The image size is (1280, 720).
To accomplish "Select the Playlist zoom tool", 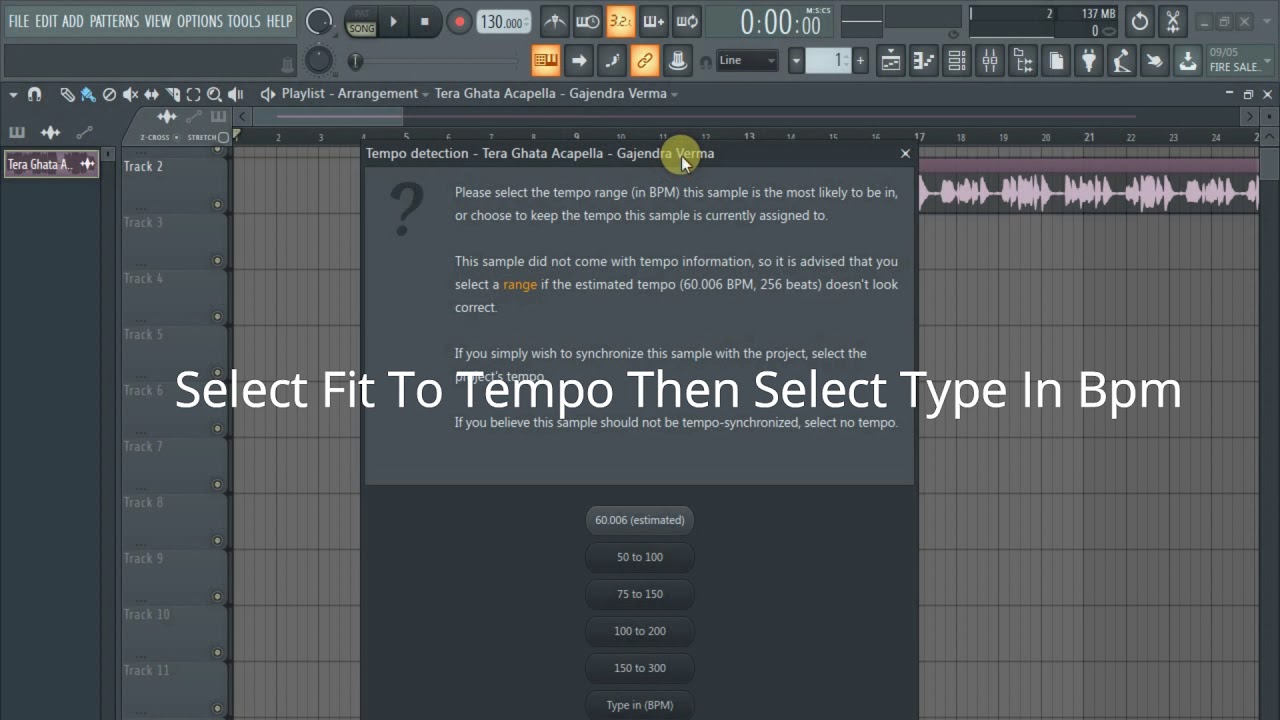I will (x=214, y=95).
